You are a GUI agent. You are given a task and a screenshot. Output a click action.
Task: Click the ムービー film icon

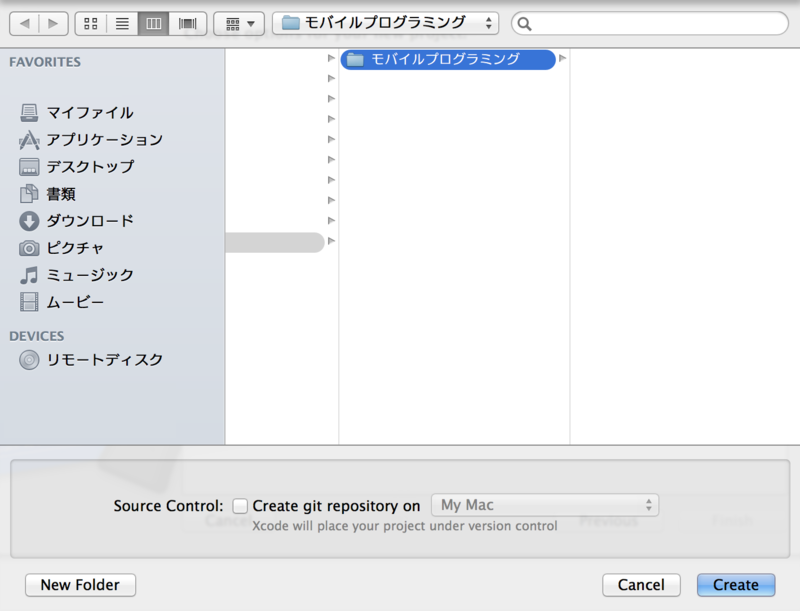pyautogui.click(x=29, y=302)
